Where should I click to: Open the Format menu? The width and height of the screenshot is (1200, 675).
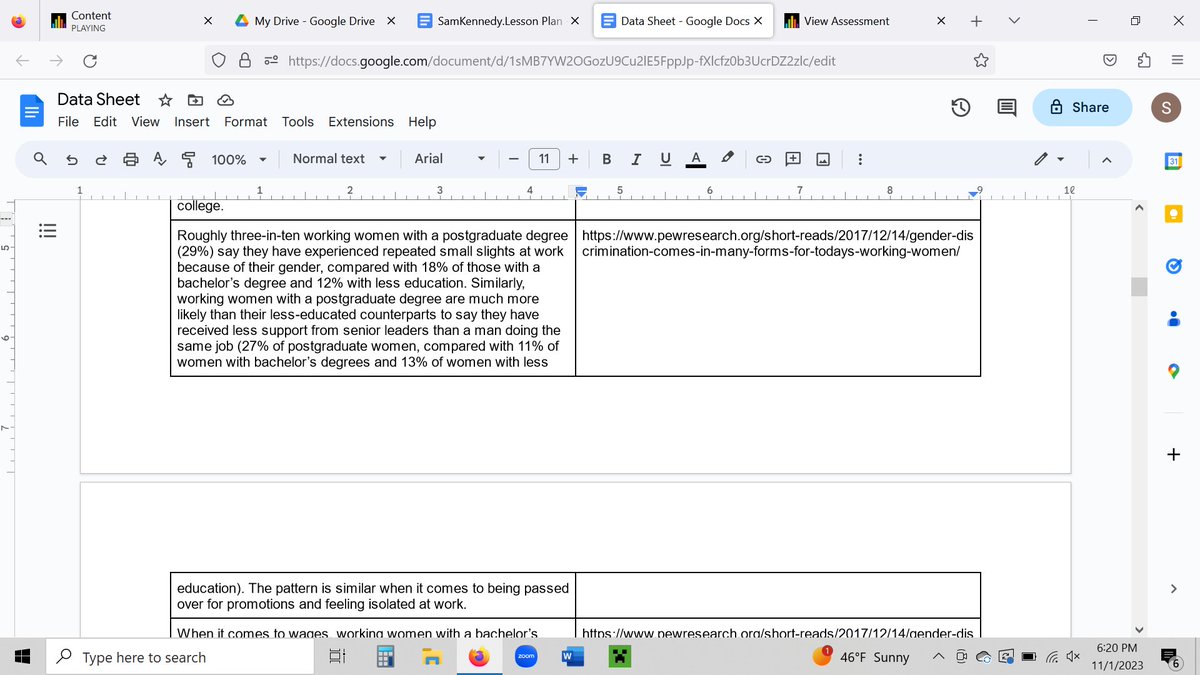click(x=245, y=122)
